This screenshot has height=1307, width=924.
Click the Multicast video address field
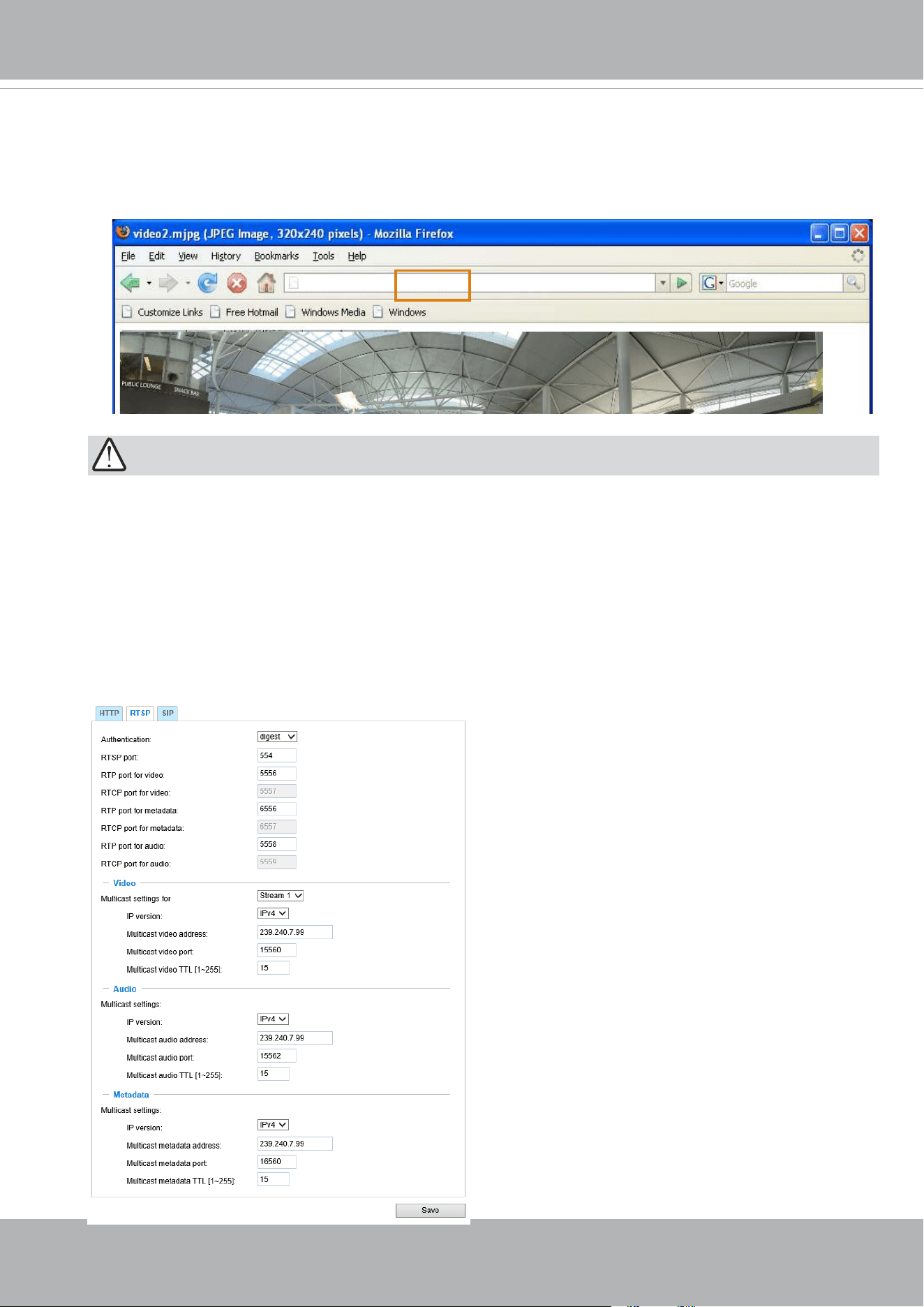[295, 932]
